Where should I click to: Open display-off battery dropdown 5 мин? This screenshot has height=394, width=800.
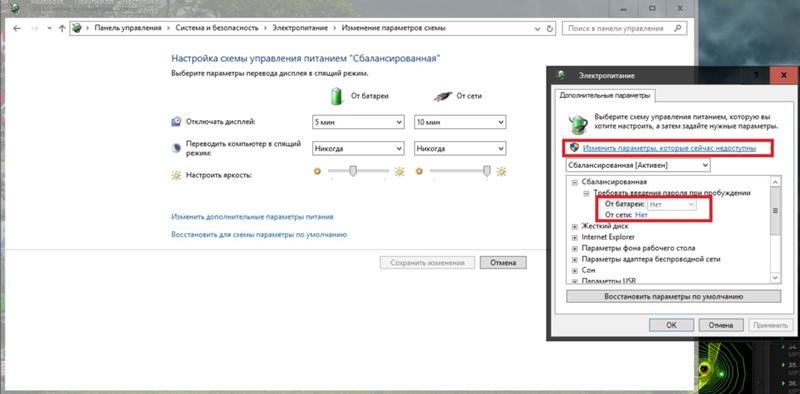tap(358, 122)
